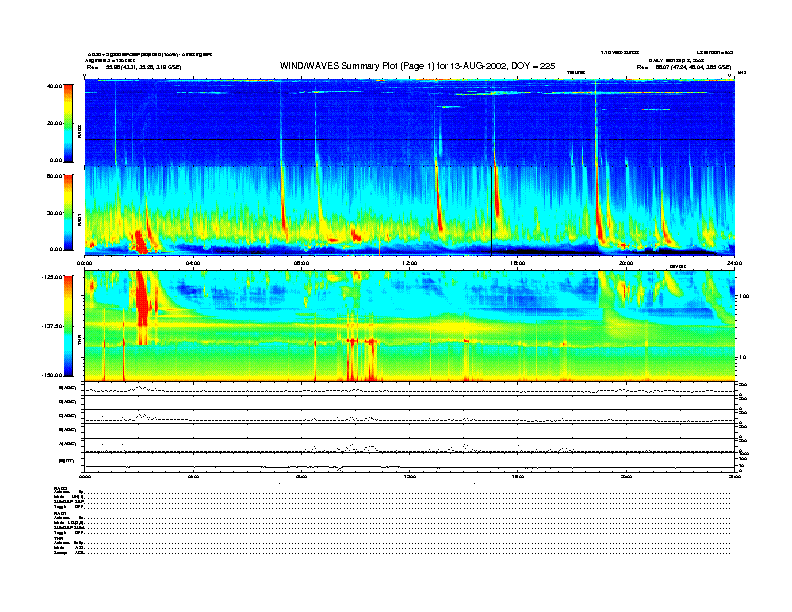This screenshot has height=612, width=792.
Task: Click the 04:00 tick label under the RAD1 spectrogram
Action: tap(193, 263)
